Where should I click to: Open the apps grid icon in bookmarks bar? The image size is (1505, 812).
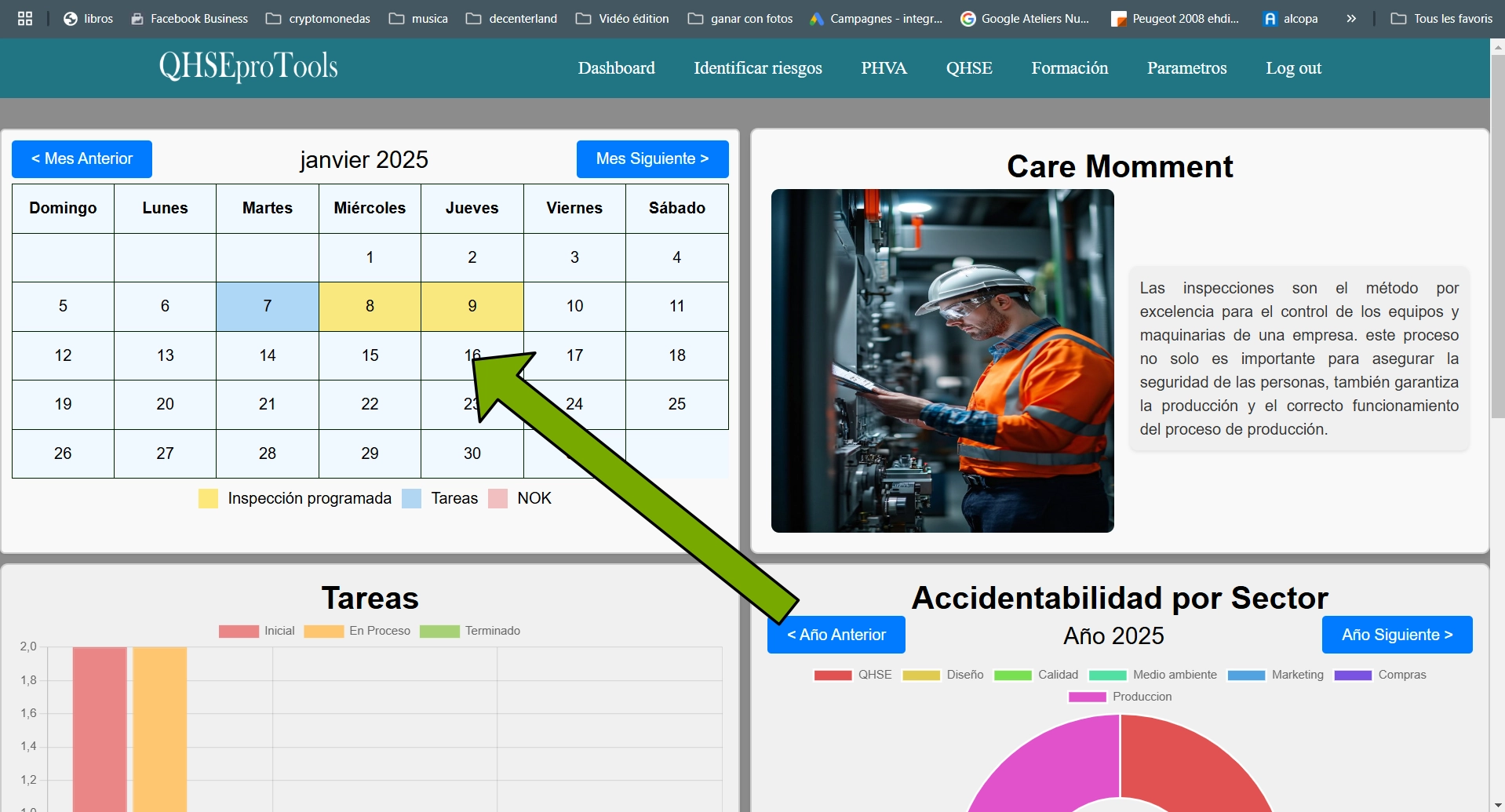tap(25, 18)
